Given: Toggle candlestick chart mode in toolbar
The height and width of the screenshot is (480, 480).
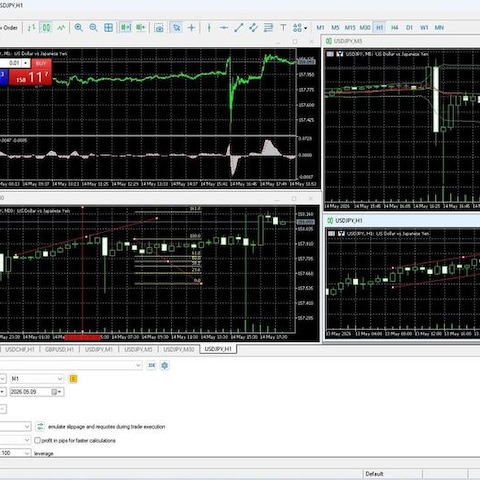Looking at the screenshot, I should [x=46, y=28].
